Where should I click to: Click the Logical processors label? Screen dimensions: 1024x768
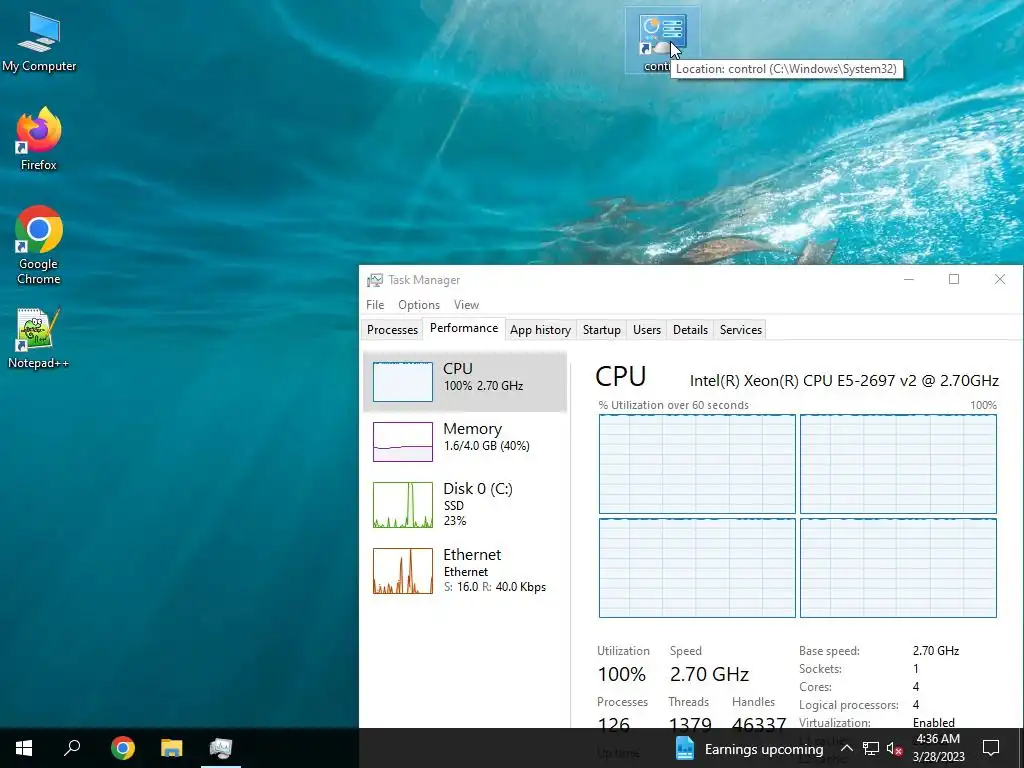(x=848, y=705)
